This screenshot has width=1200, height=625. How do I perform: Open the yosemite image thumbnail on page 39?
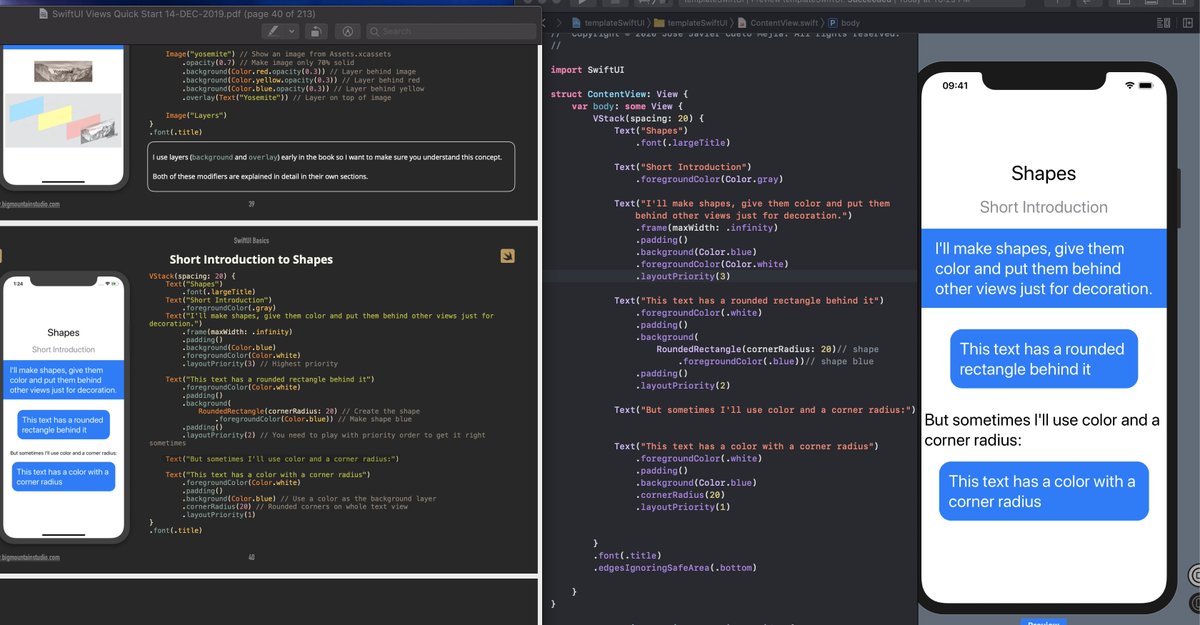(63, 71)
